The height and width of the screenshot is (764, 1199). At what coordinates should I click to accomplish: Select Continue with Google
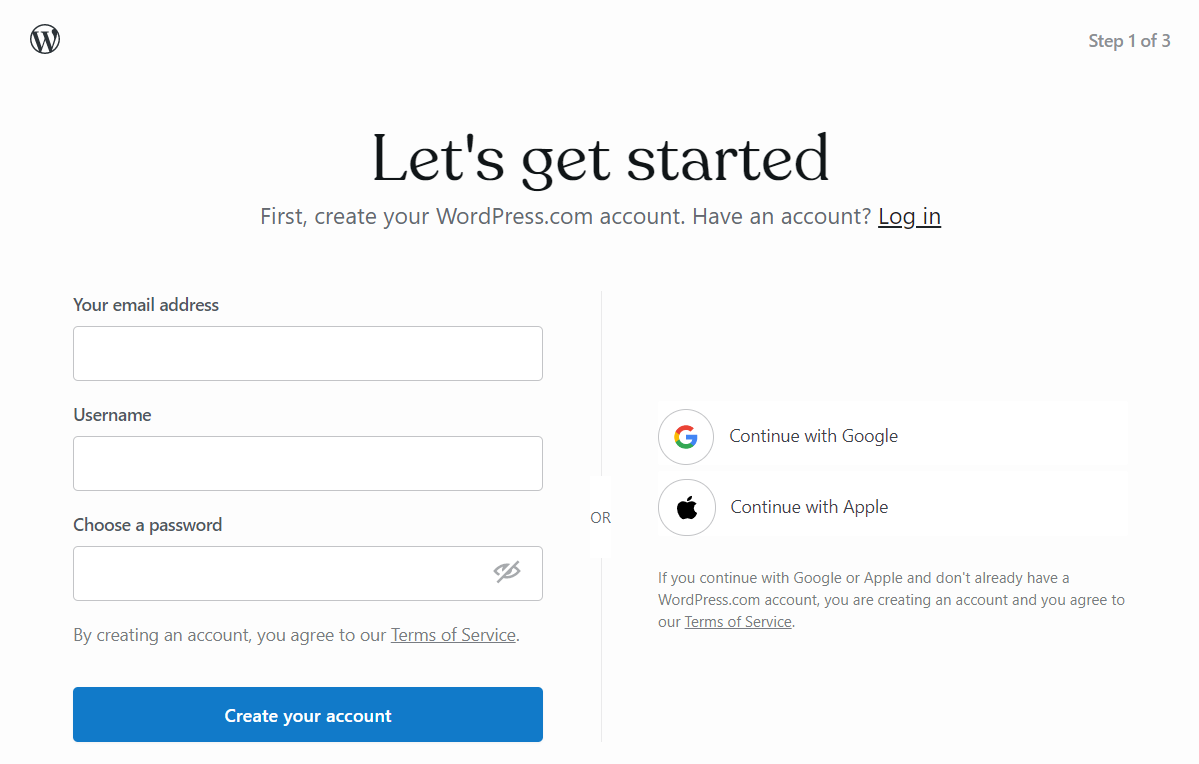pos(813,436)
